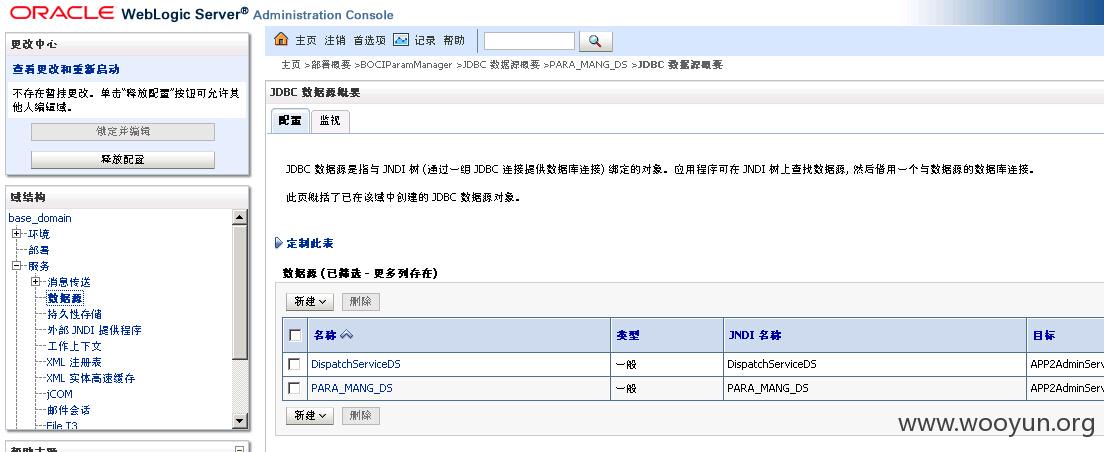Viewport: 1104px width, 452px height.
Task: Collapse the 服务 tree node
Action: 17,266
